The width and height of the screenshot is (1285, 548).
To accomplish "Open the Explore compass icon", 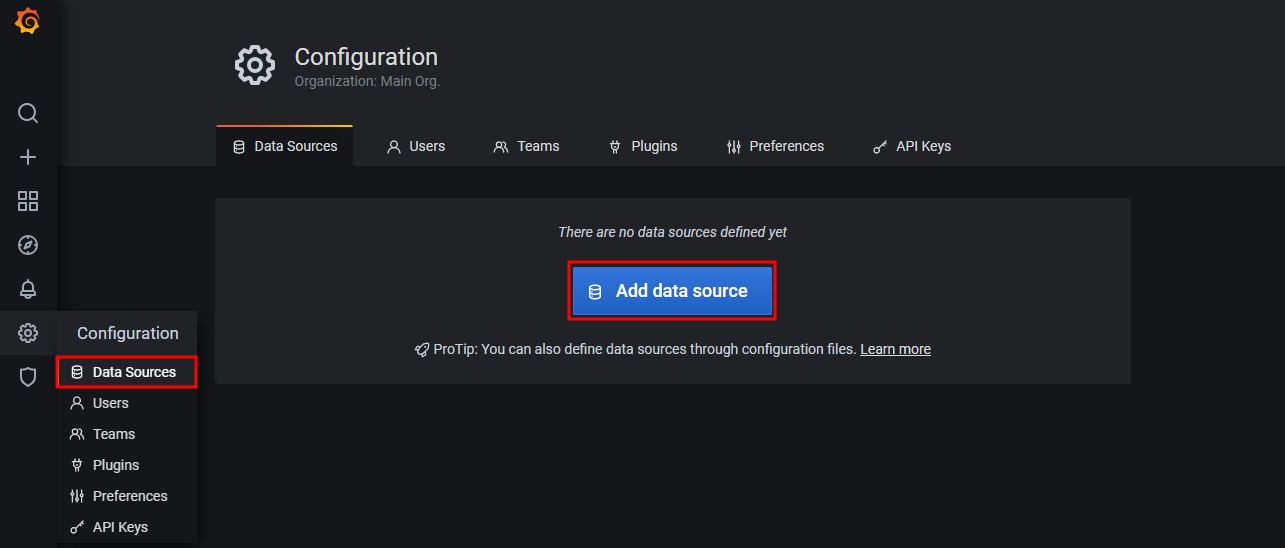I will point(28,245).
